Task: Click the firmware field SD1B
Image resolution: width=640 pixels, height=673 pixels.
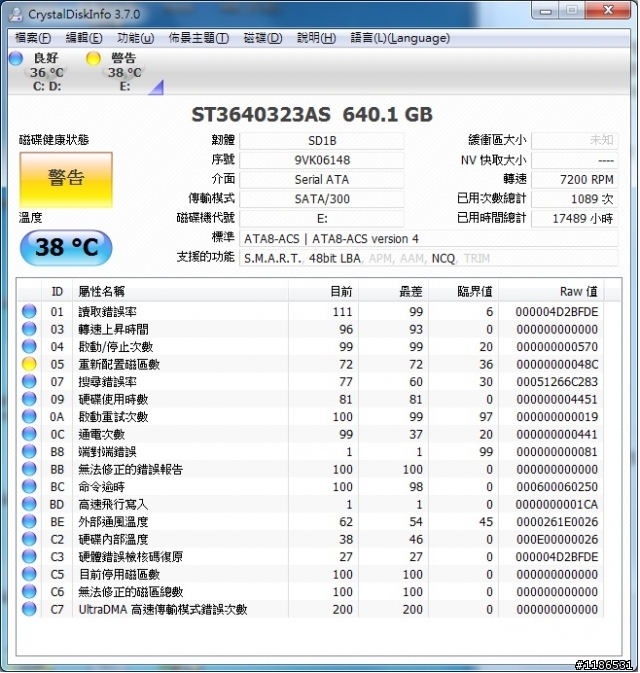Action: 322,141
